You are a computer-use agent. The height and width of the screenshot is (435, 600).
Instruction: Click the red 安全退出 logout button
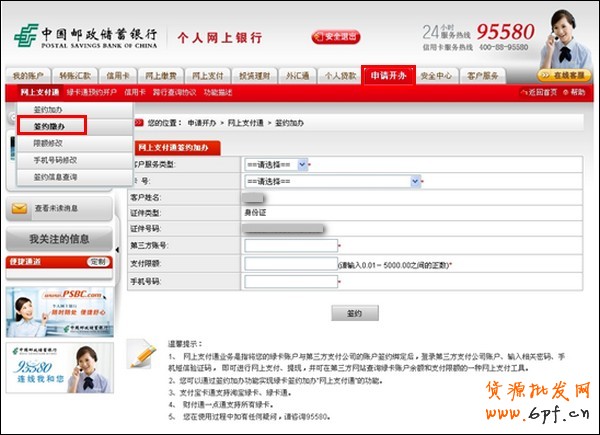click(336, 37)
